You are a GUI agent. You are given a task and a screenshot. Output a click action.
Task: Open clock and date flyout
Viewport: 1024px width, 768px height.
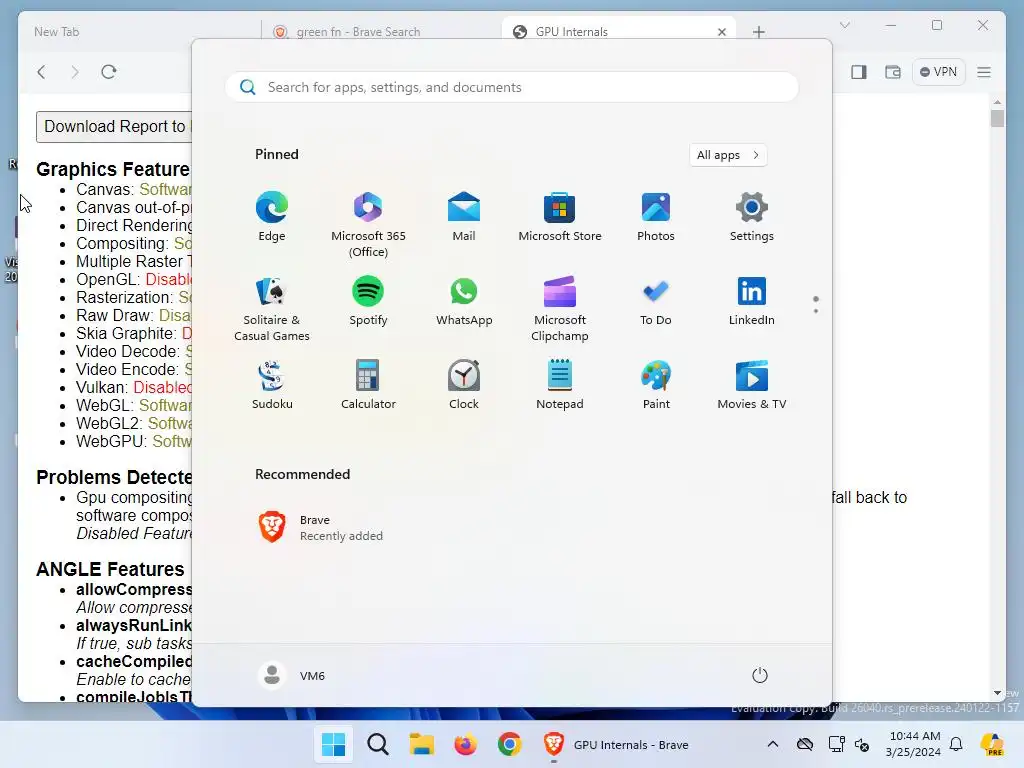click(x=915, y=744)
